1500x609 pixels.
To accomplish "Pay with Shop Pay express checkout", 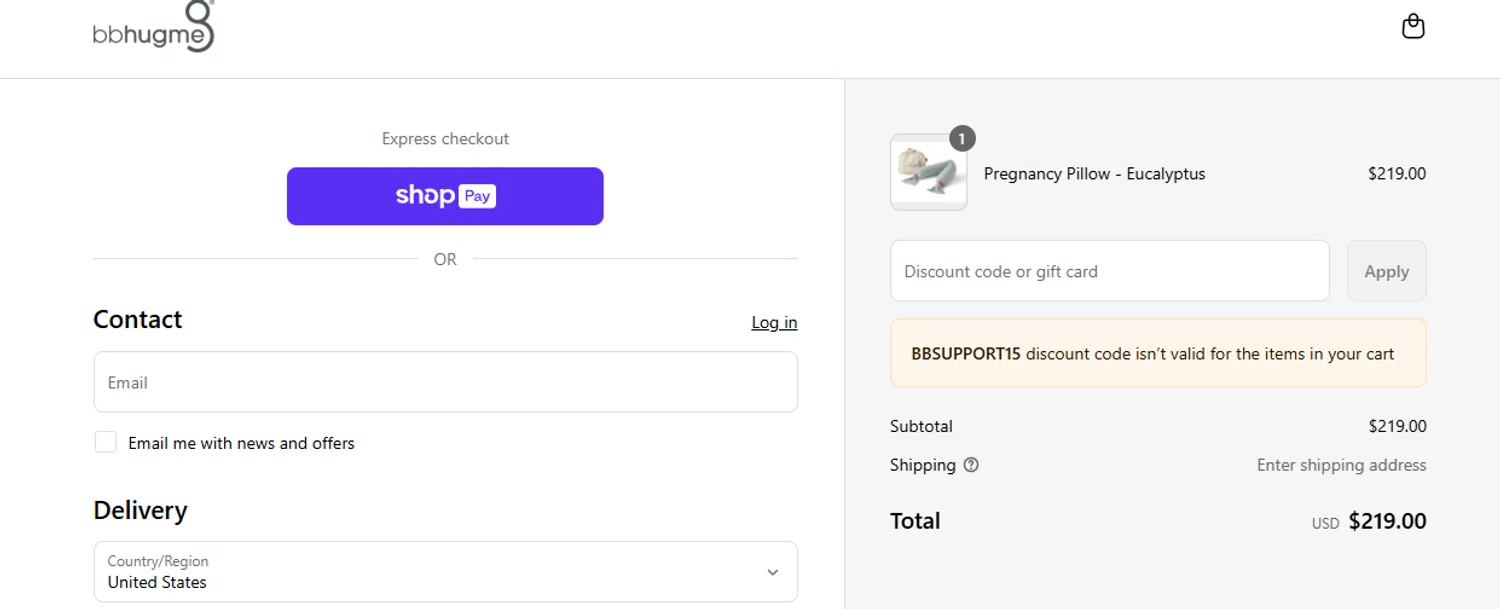I will click(x=445, y=196).
